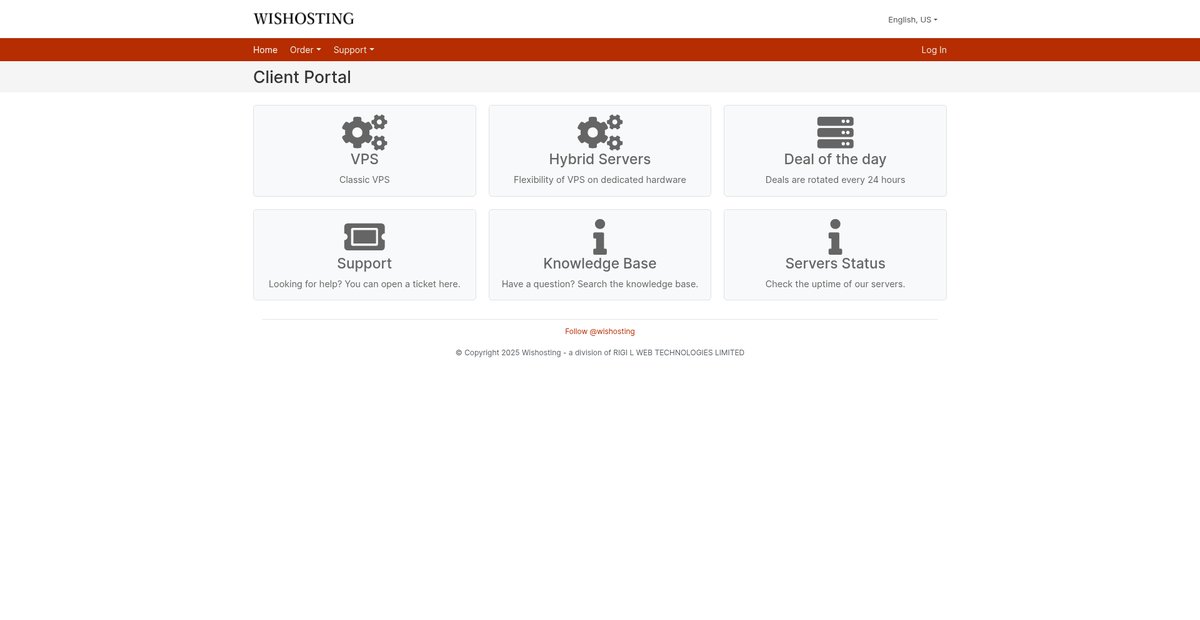Click the gears icon in VPS card
1200x620 pixels.
[364, 132]
